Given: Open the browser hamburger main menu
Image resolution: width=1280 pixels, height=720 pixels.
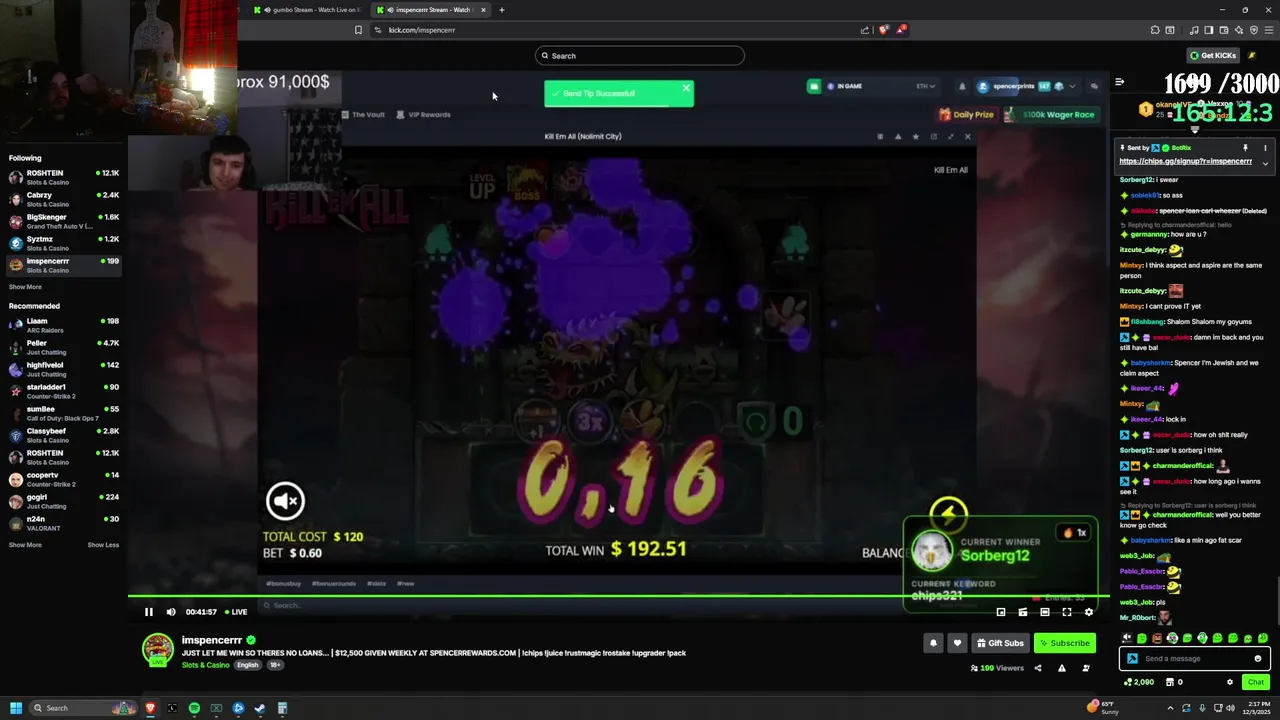Looking at the screenshot, I should point(1268,30).
